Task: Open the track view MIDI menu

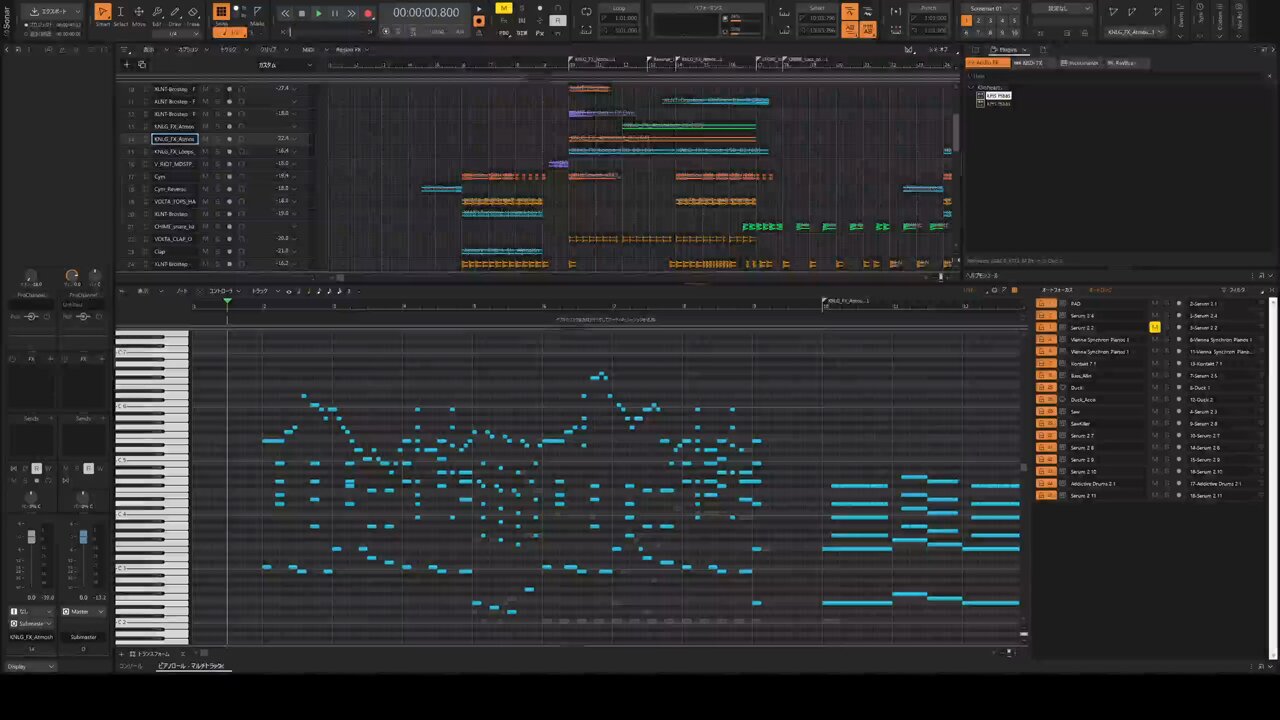Action: (309, 49)
